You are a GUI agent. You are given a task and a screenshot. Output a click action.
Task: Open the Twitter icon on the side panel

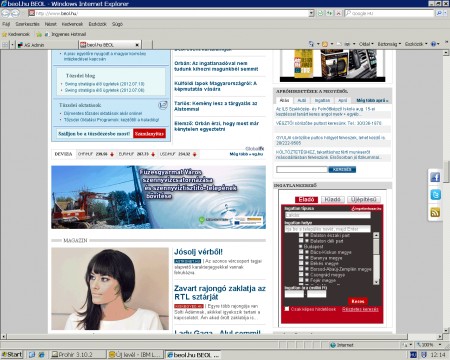[435, 195]
